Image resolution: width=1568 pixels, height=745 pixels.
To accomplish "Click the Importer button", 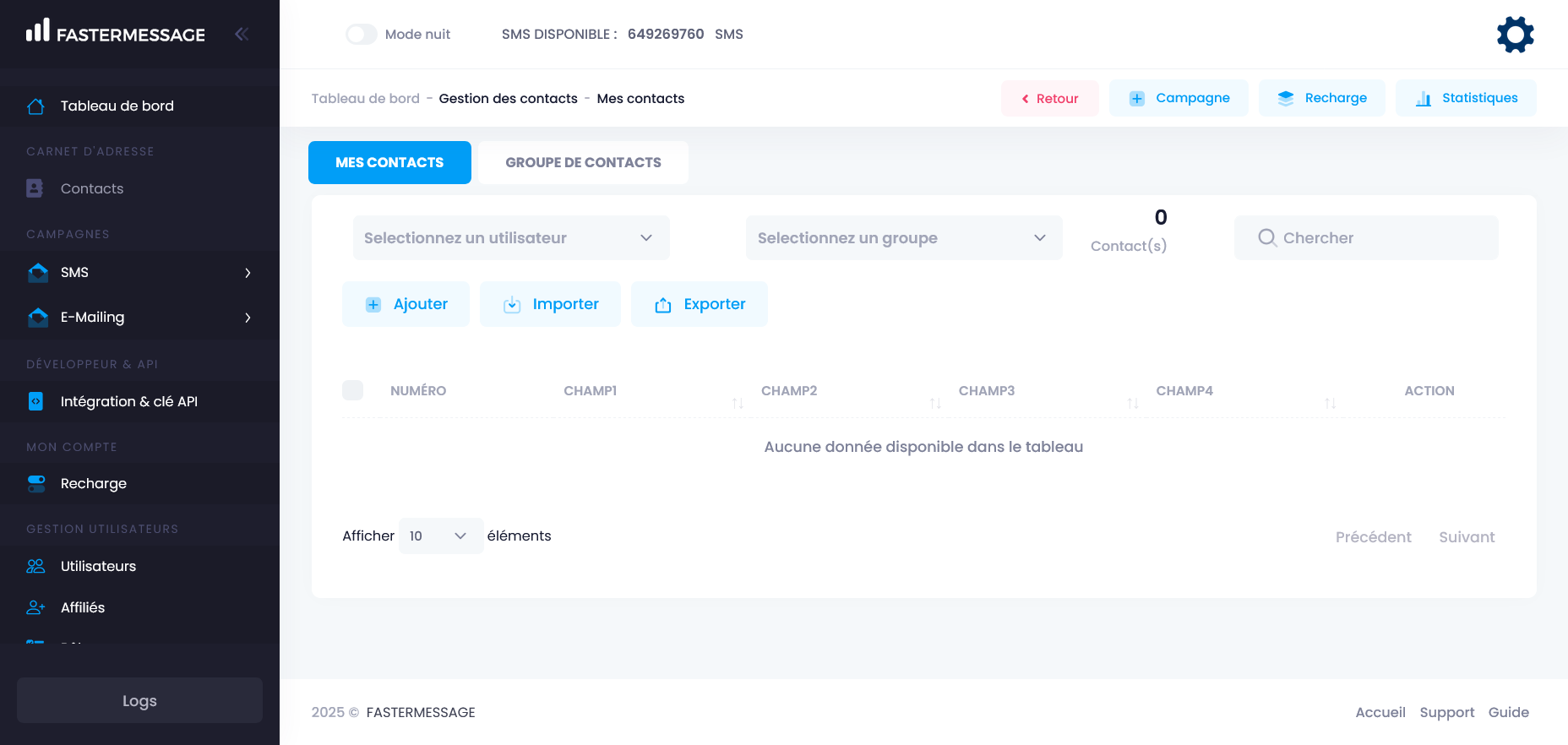I will tap(550, 304).
